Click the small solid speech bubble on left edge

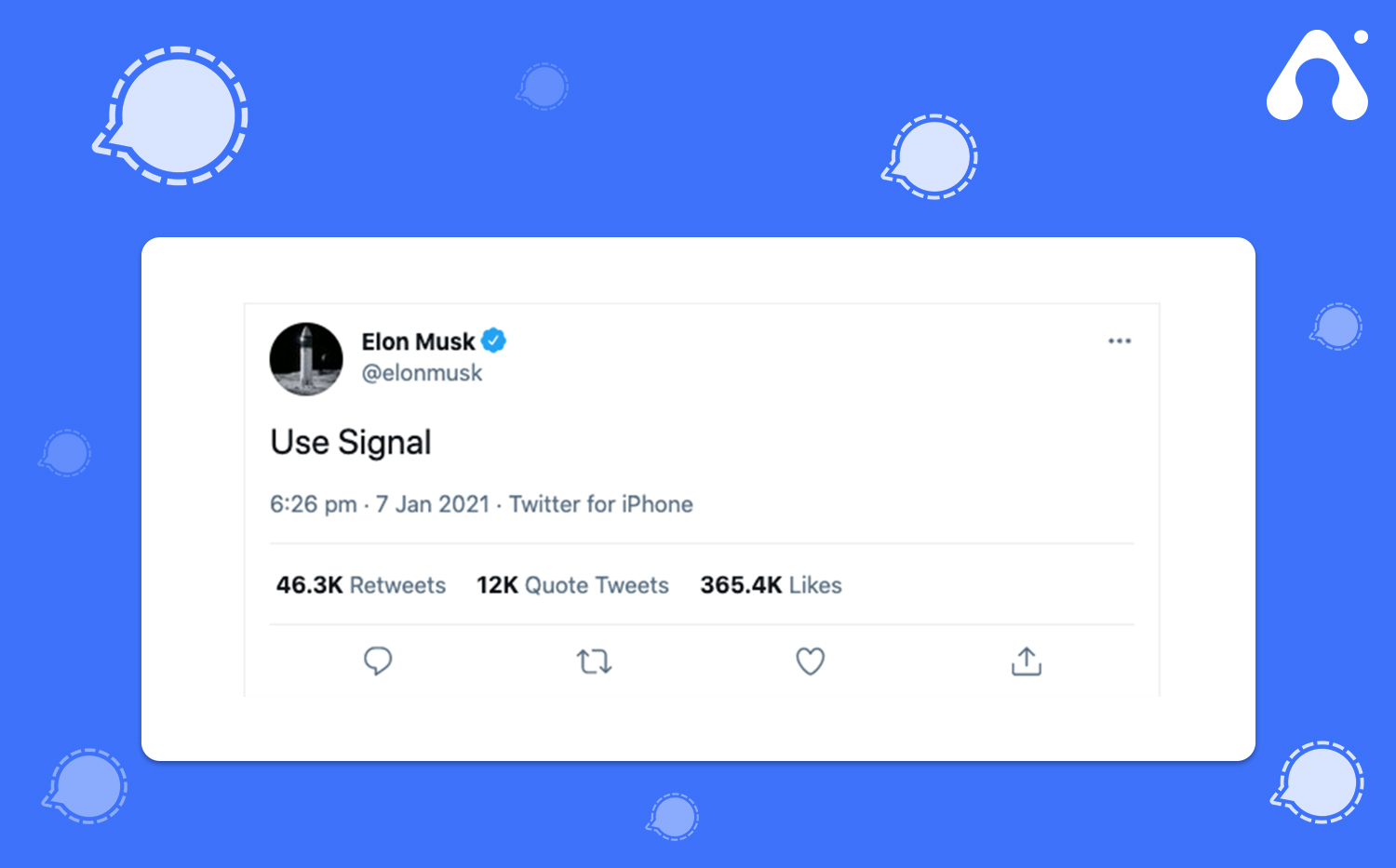click(64, 454)
